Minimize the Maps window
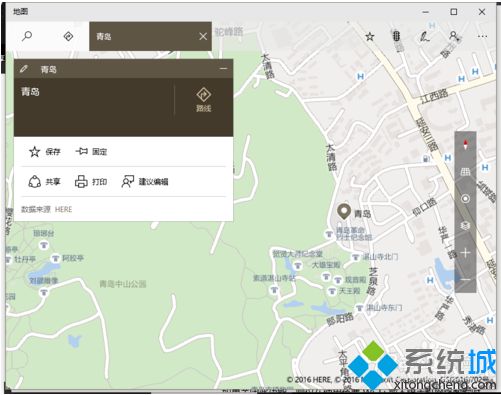 coord(425,12)
